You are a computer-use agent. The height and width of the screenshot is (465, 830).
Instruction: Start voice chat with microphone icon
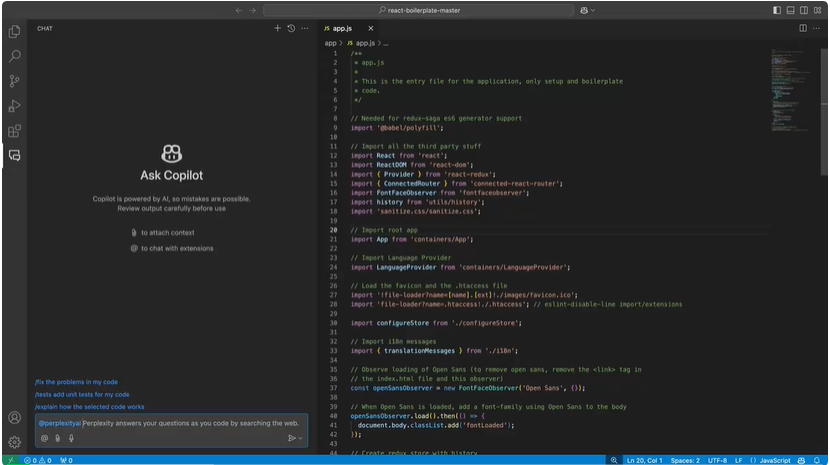pos(71,438)
